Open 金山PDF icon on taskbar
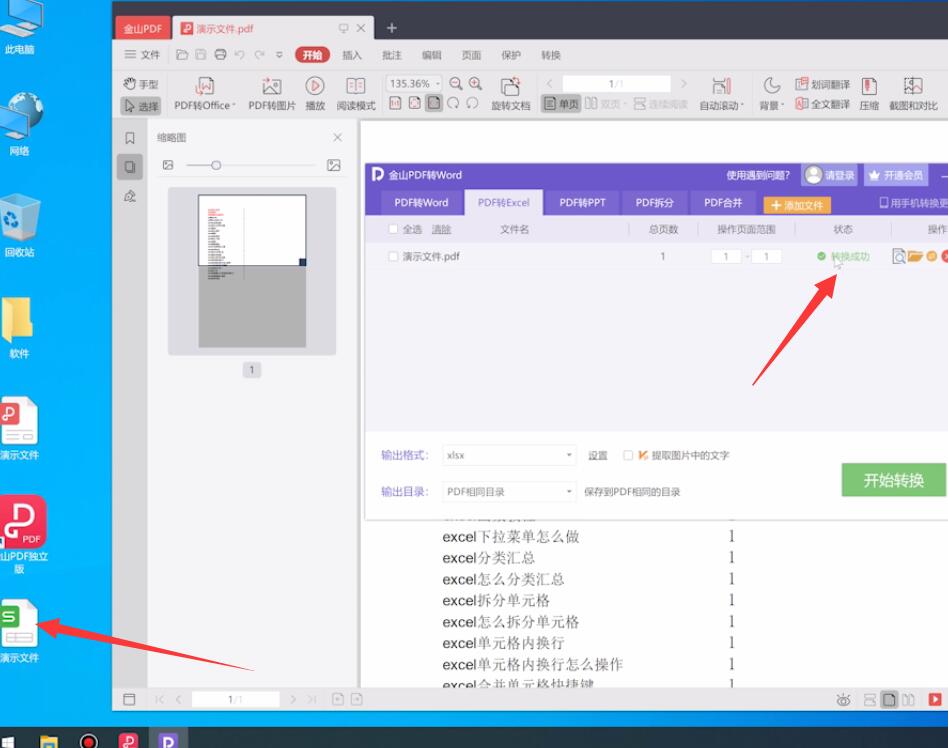 tap(129, 741)
